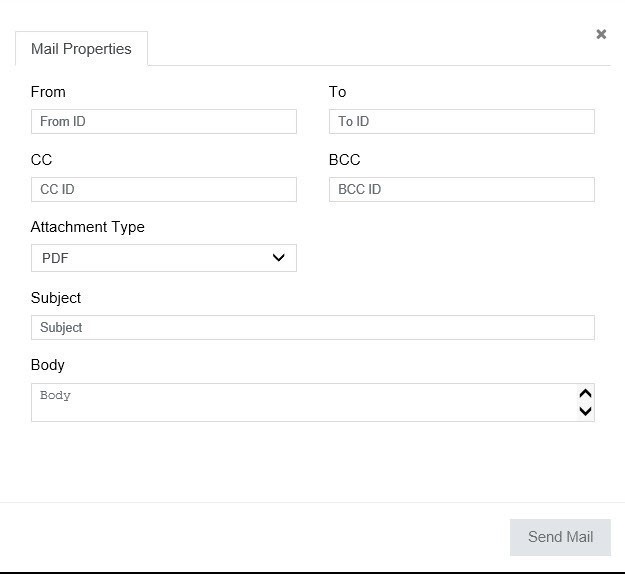The image size is (625, 574).
Task: Click the Attachment Type chevron arrow
Action: 279,258
